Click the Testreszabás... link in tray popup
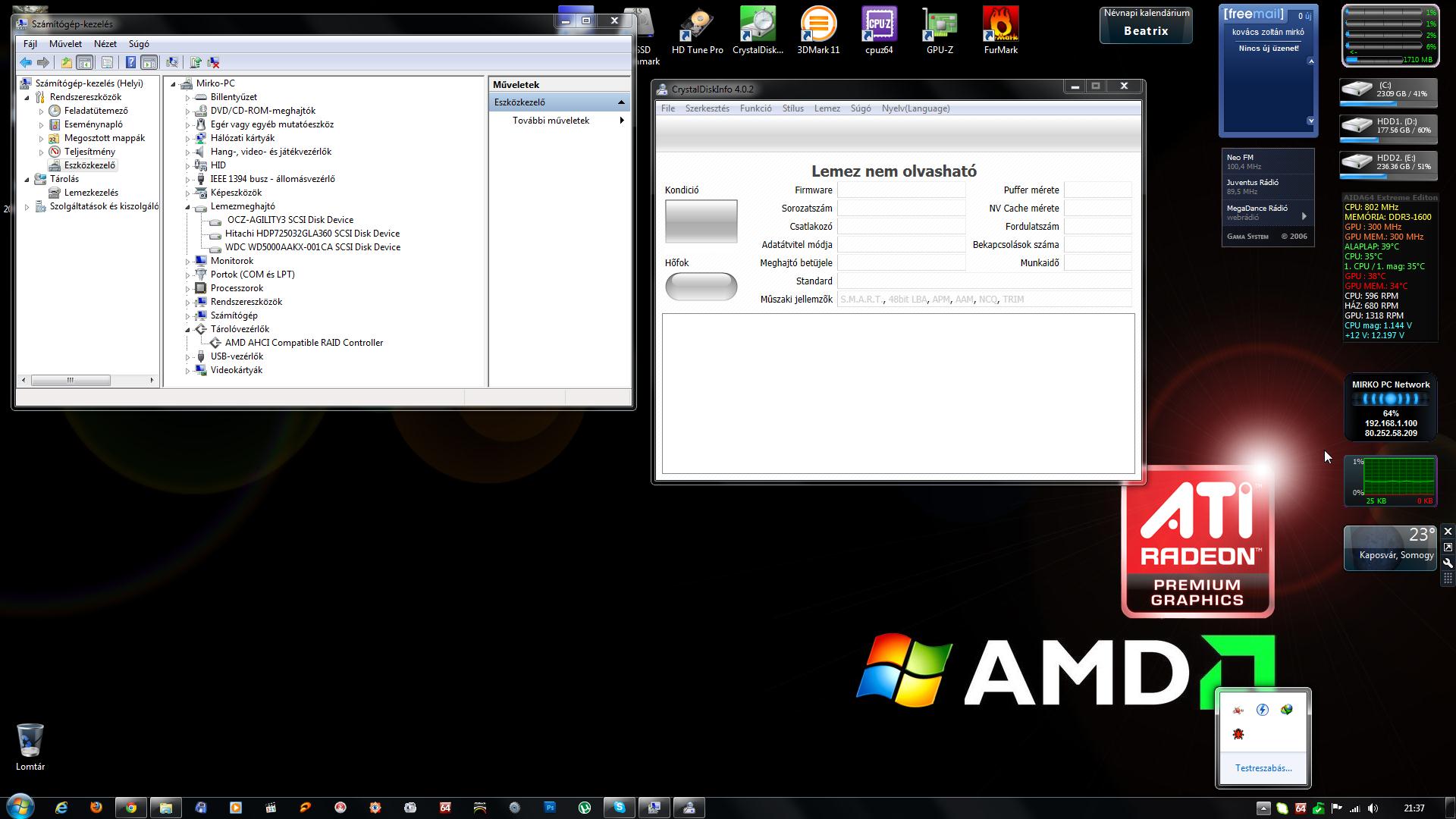Image resolution: width=1456 pixels, height=819 pixels. pyautogui.click(x=1263, y=768)
